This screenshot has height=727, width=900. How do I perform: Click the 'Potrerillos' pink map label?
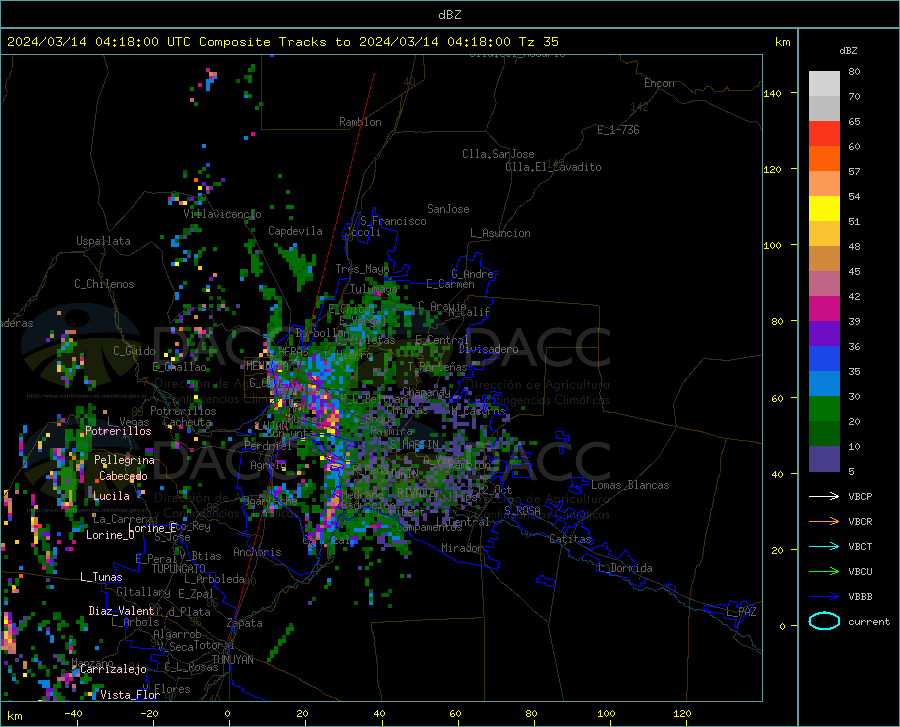(118, 431)
